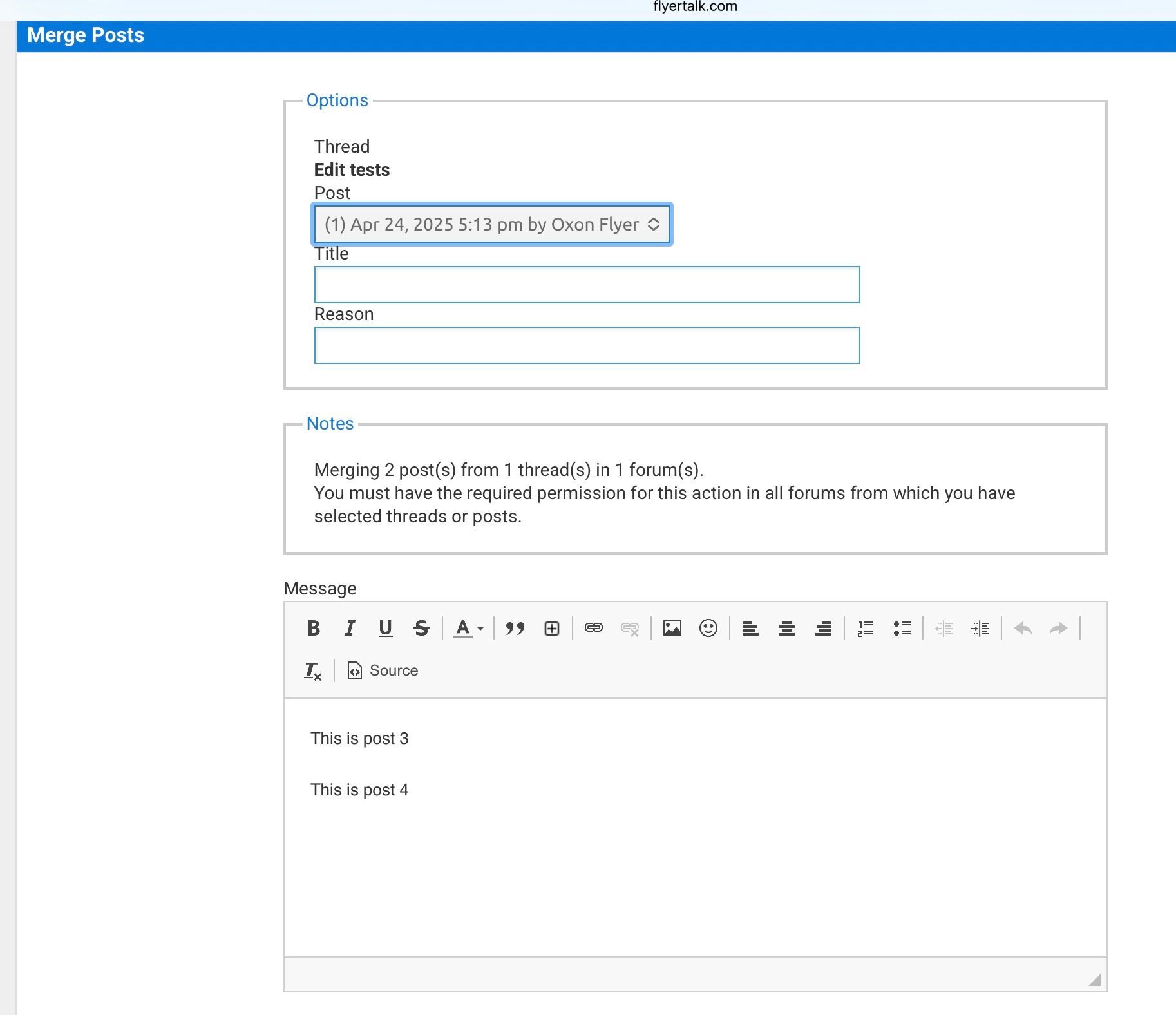Focus the Reason text field

coord(587,345)
